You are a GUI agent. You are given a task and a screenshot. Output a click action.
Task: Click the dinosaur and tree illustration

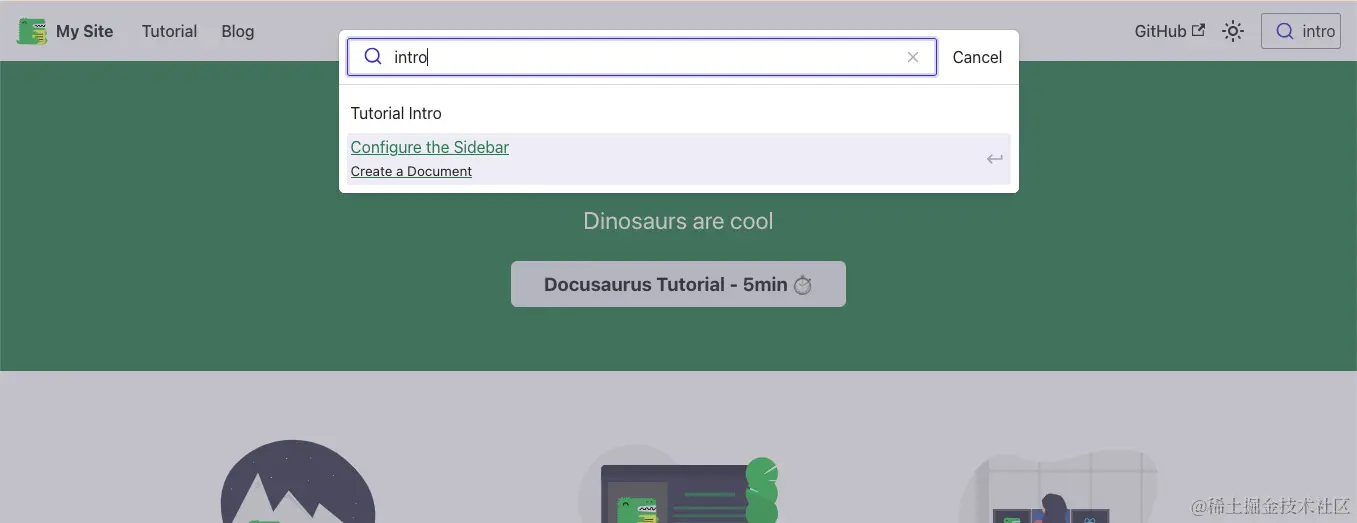point(678,484)
